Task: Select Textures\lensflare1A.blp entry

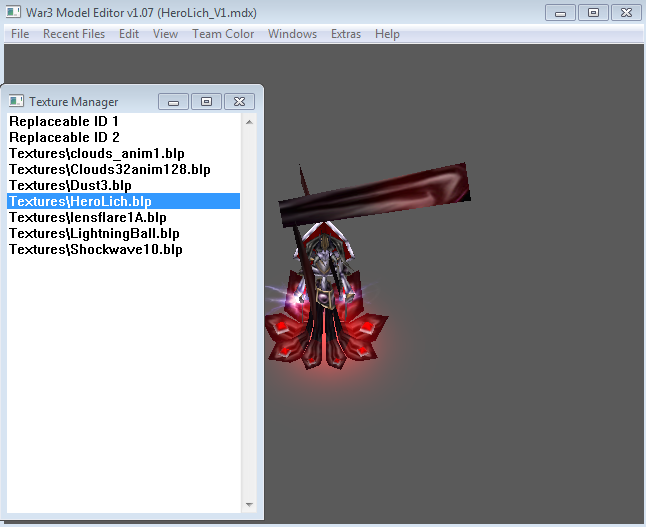Action: (124, 217)
